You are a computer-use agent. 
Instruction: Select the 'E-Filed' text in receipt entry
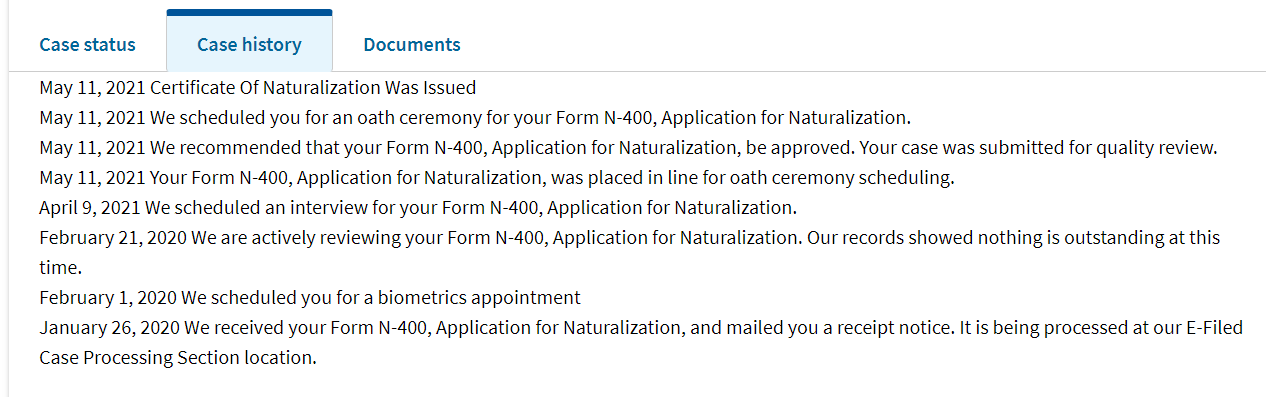click(x=1214, y=327)
